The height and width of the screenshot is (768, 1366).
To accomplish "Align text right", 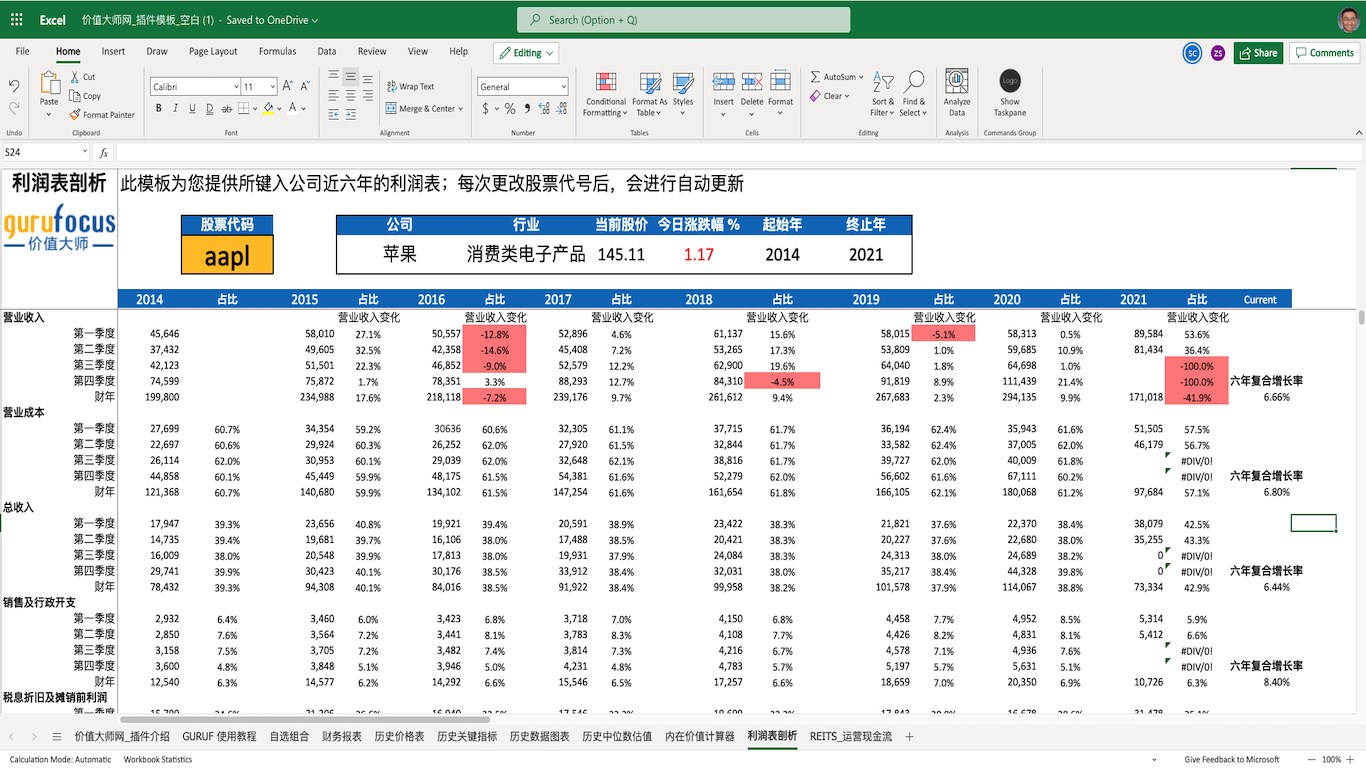I will pyautogui.click(x=368, y=96).
